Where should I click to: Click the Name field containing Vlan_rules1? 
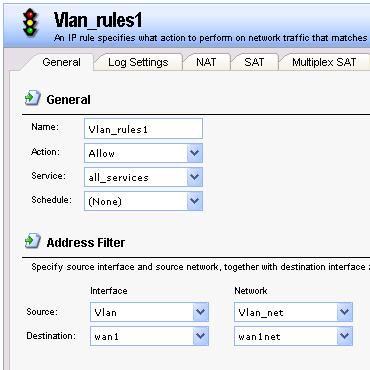[143, 129]
